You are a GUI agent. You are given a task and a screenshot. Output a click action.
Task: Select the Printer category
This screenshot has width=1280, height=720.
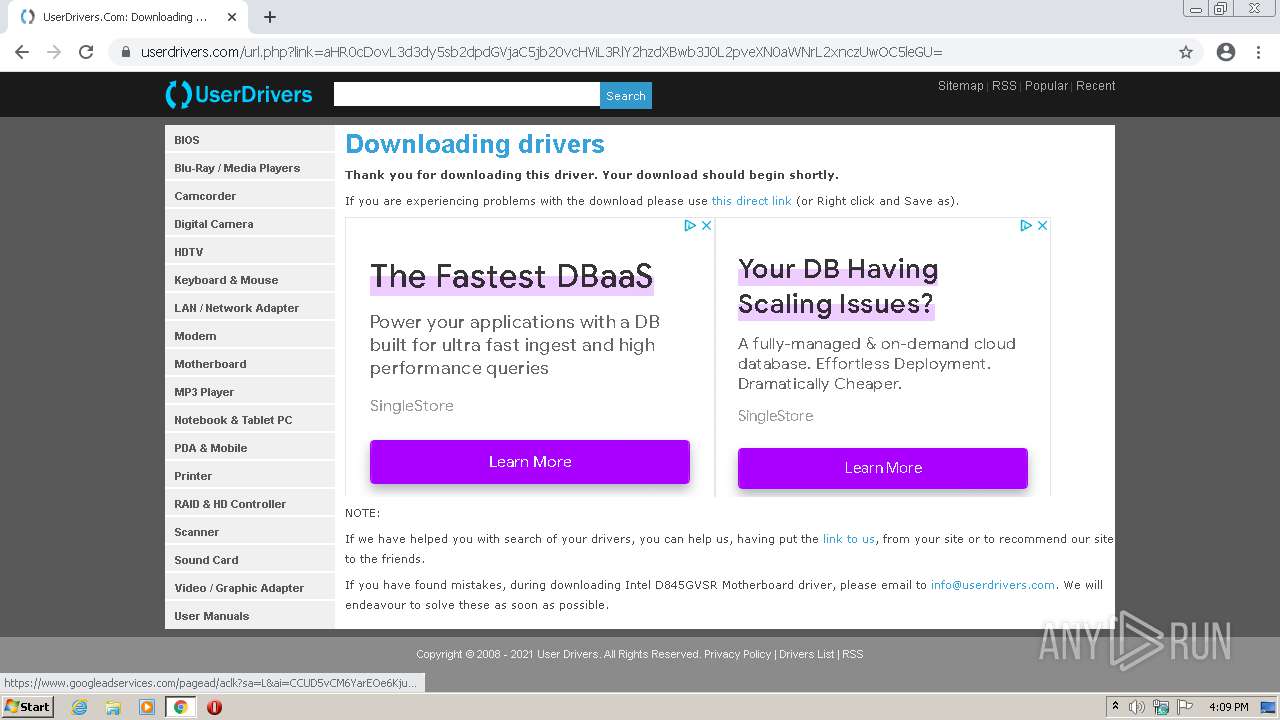250,476
